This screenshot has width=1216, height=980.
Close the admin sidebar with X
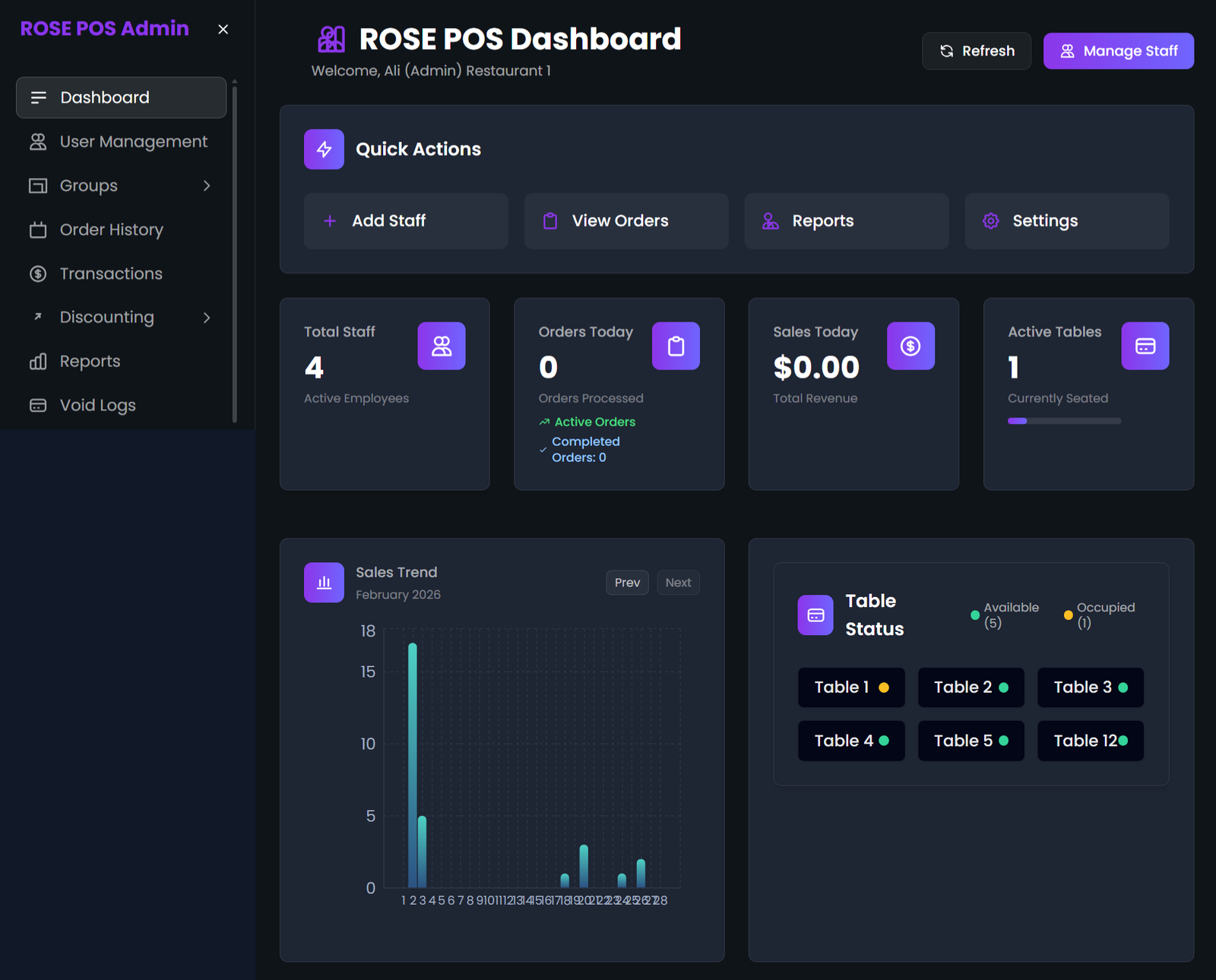(223, 30)
